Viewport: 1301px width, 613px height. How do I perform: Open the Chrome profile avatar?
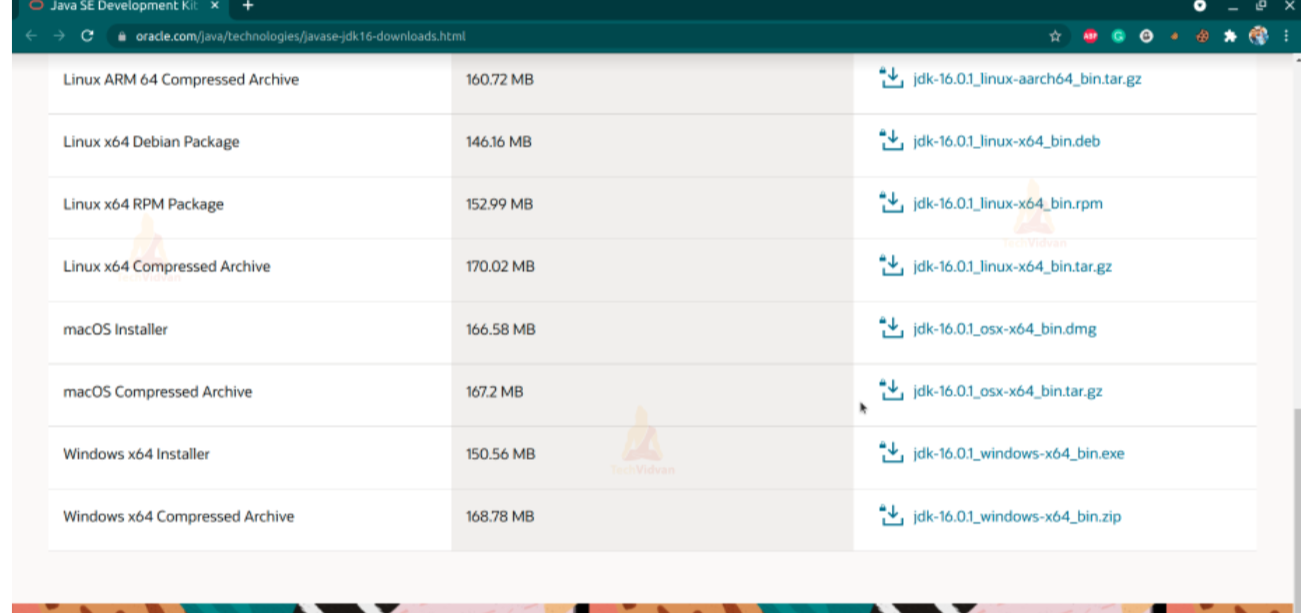tap(1258, 35)
